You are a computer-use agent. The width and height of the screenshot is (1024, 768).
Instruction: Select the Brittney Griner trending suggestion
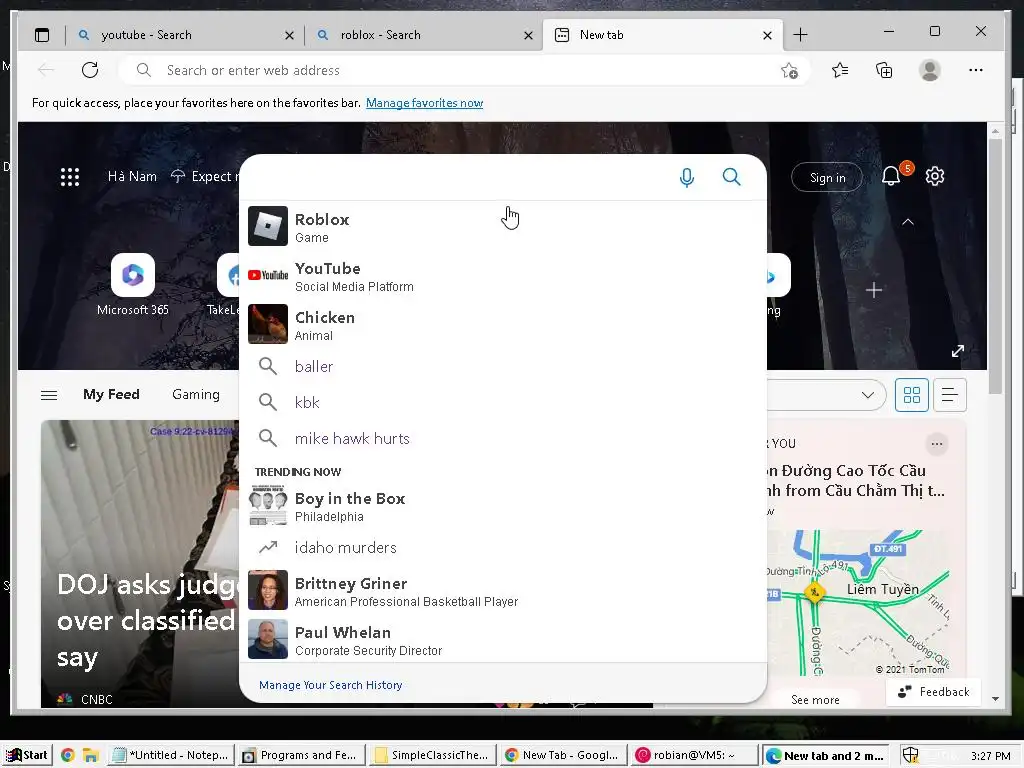pos(503,590)
